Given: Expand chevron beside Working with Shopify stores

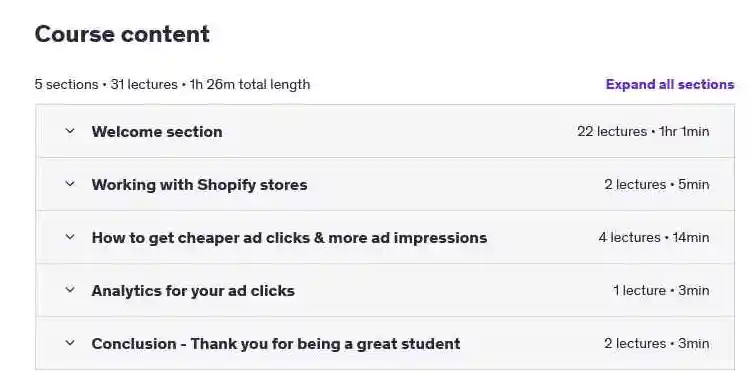Looking at the screenshot, I should point(70,184).
